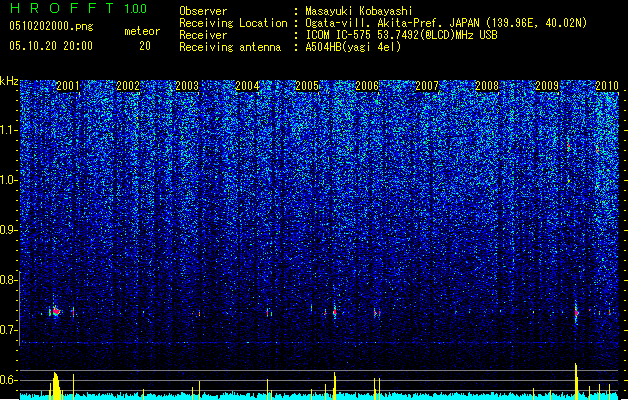Click the 2002 time marker
Viewport: 629px width, 400px height.
pyautogui.click(x=128, y=86)
